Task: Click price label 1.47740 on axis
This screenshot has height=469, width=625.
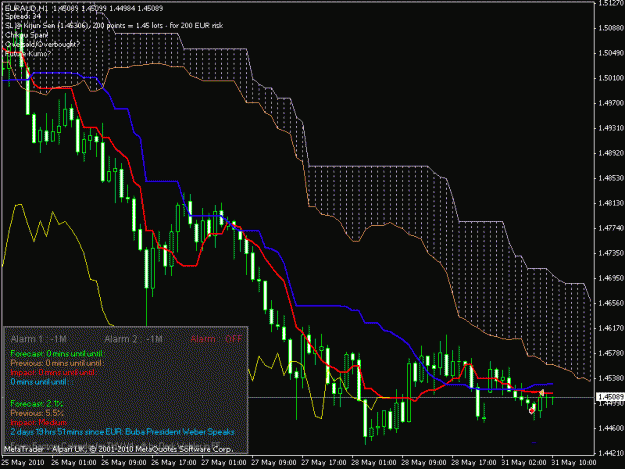Action: (x=611, y=228)
